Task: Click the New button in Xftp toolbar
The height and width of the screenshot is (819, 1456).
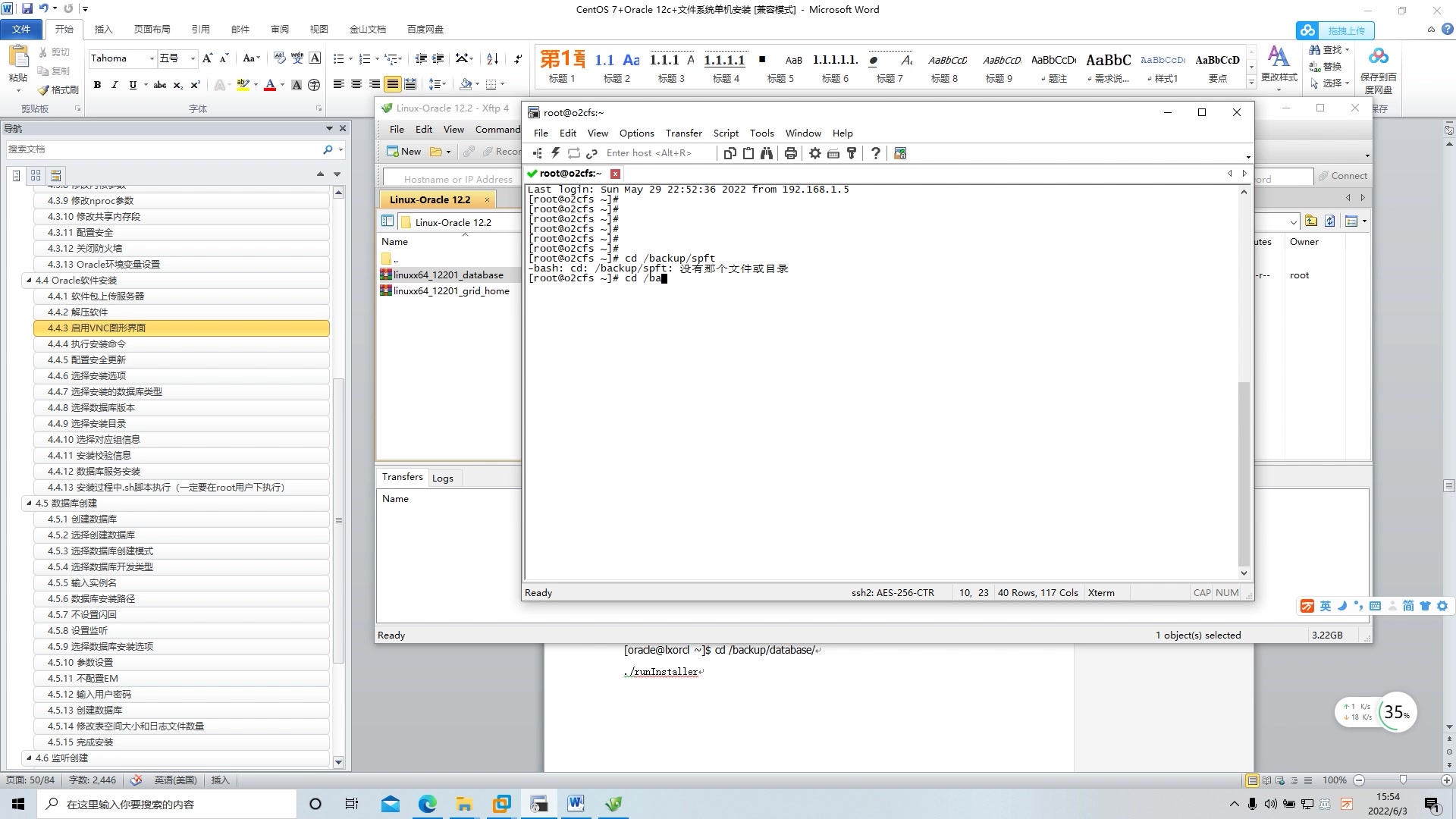Action: pyautogui.click(x=403, y=152)
